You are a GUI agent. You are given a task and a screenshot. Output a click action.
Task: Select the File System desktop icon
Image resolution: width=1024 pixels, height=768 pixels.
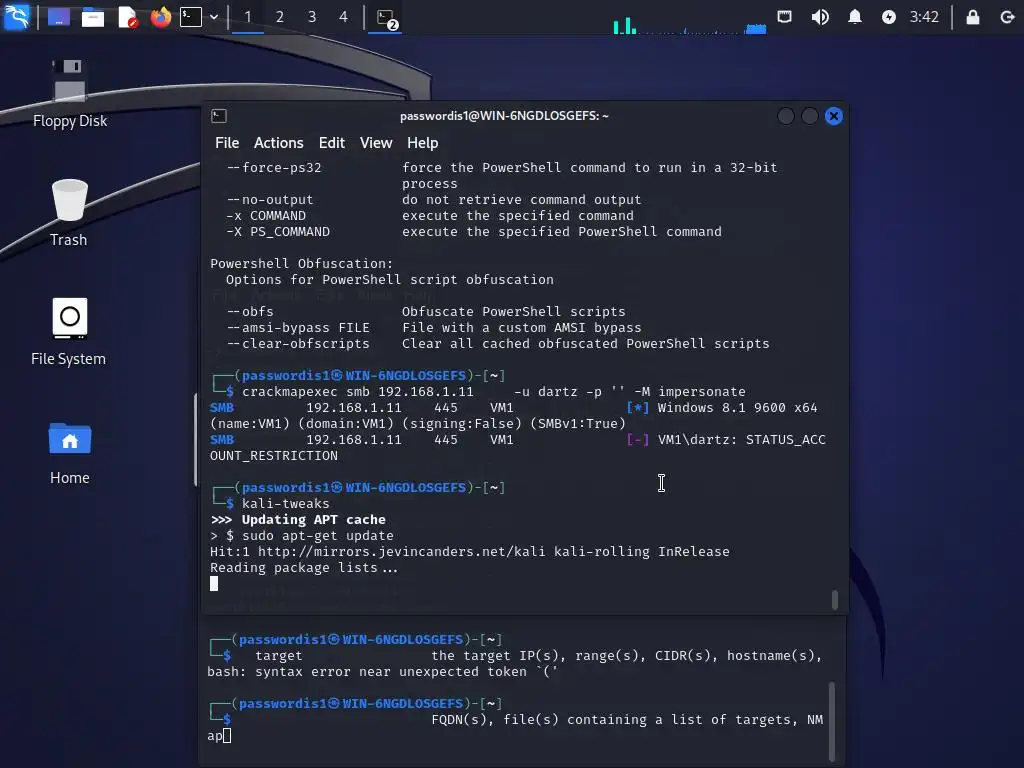(x=69, y=332)
